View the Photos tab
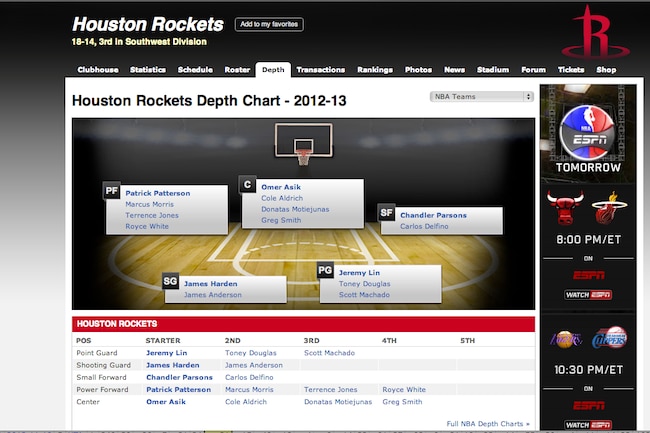The image size is (650, 433). pos(418,70)
